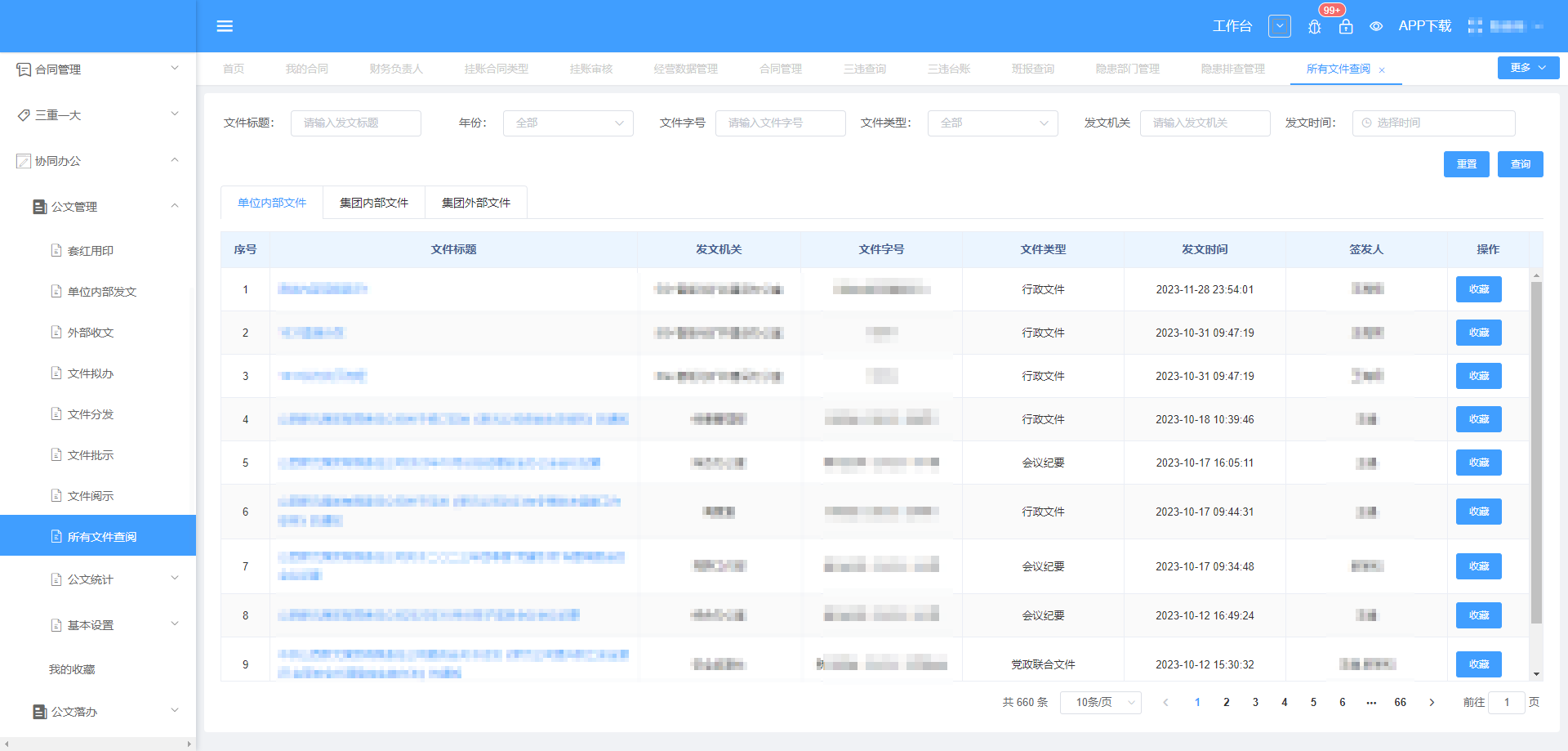Expand the 三重一大 sidebar menu

[x=98, y=115]
